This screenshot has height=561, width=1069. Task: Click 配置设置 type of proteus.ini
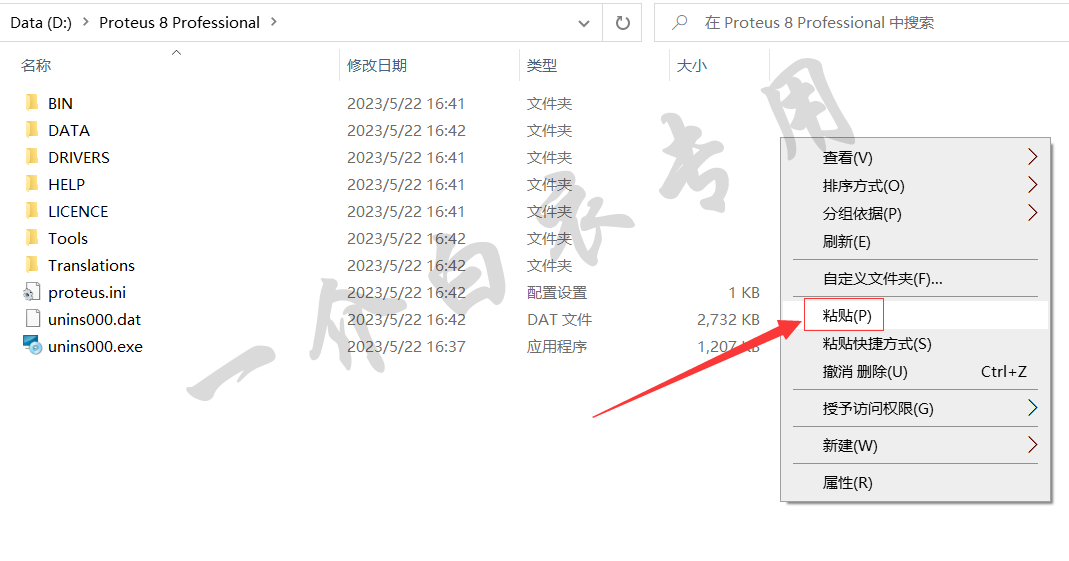pos(557,292)
